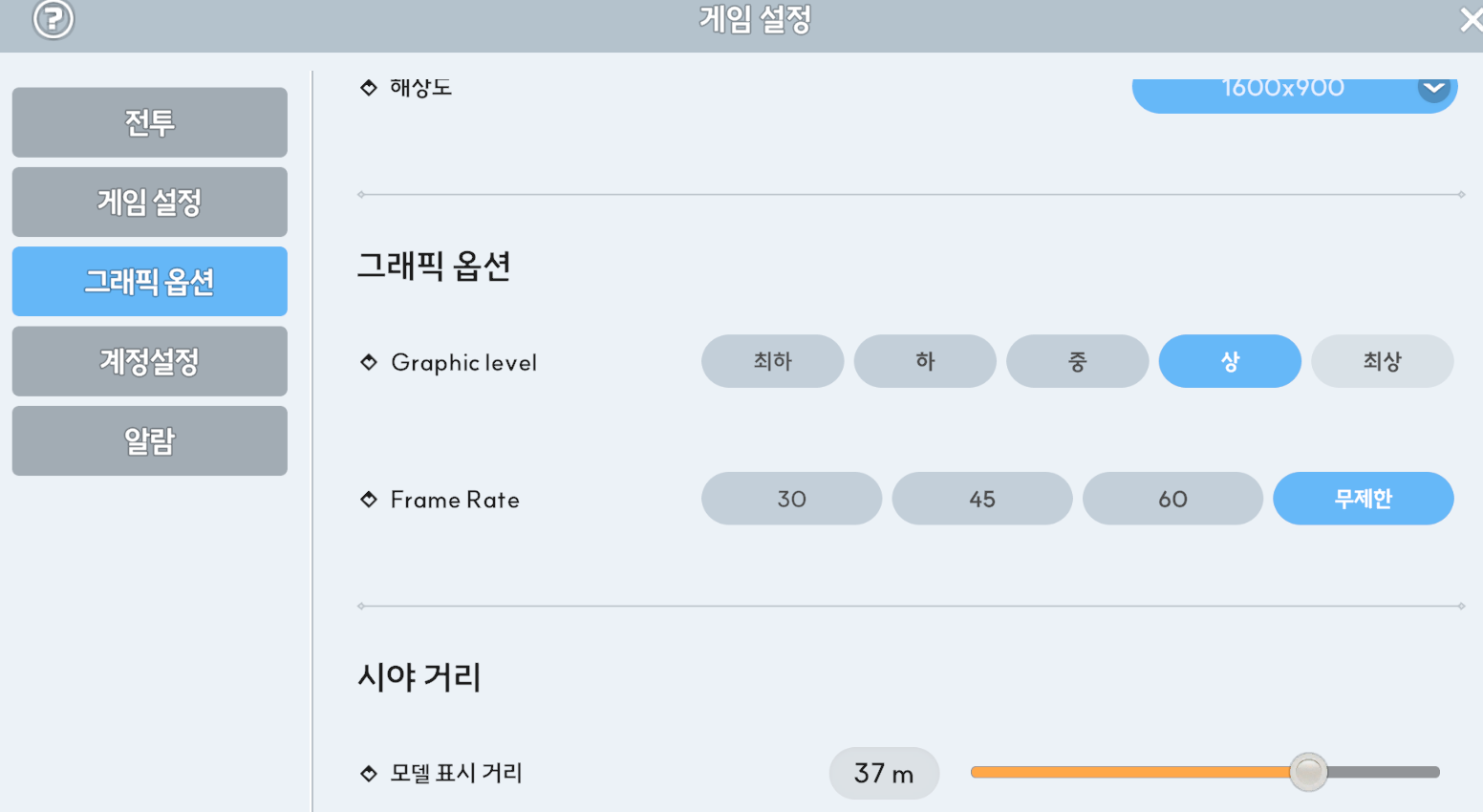Click the diamond icon next to Graphic level

(369, 362)
